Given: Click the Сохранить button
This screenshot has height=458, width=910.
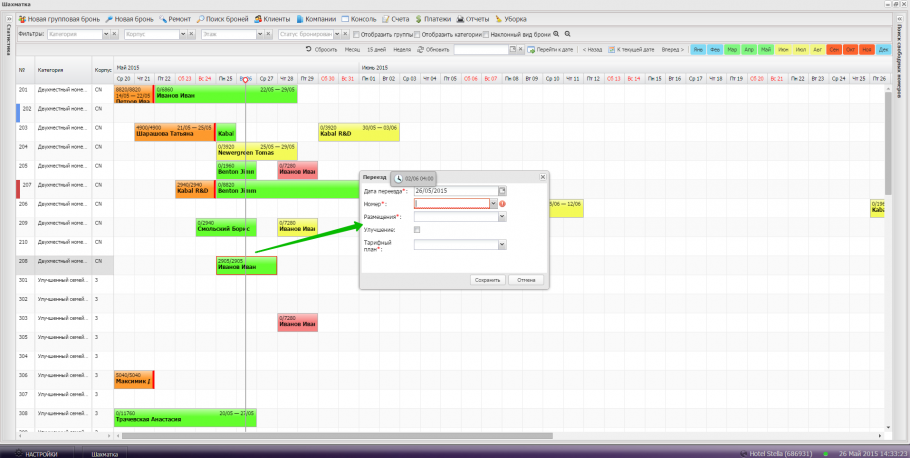Looking at the screenshot, I should coord(487,280).
